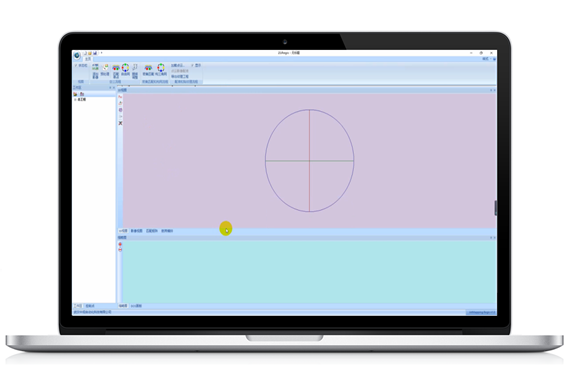This screenshot has height=392, width=569.
Task: Close the purple 3D view panel
Action: (x=494, y=90)
